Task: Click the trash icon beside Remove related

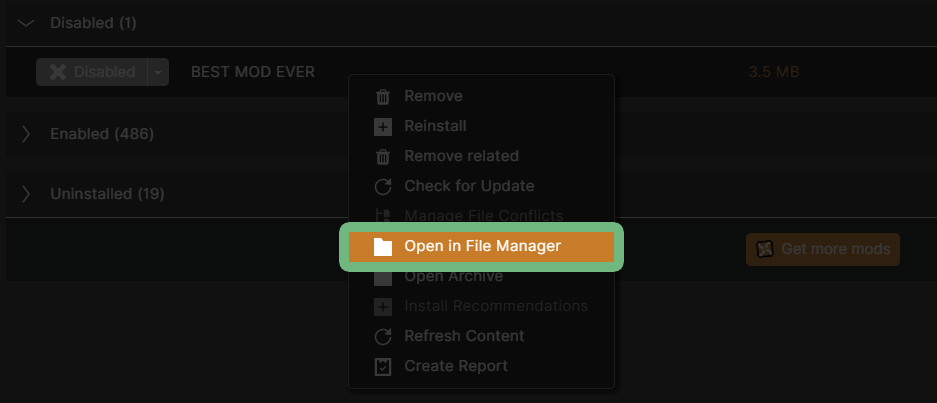Action: 382,157
